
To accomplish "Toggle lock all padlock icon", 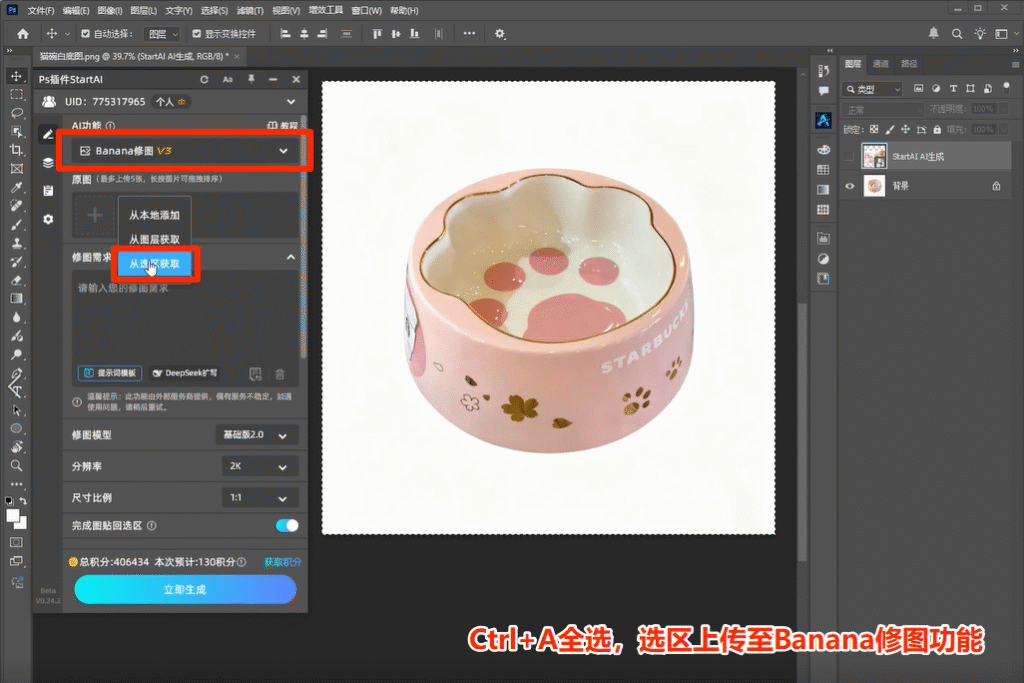I will coord(937,129).
